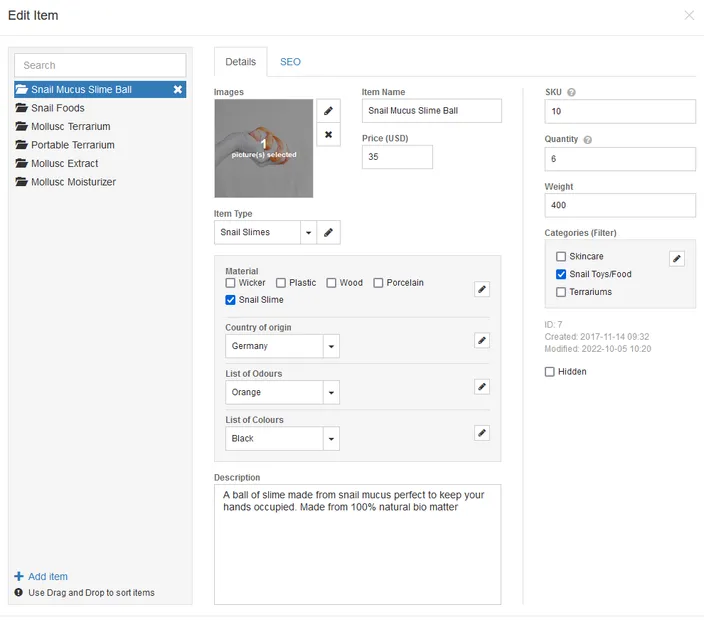Image resolution: width=704 pixels, height=624 pixels.
Task: Toggle the Hidden checkbox
Action: tap(550, 372)
